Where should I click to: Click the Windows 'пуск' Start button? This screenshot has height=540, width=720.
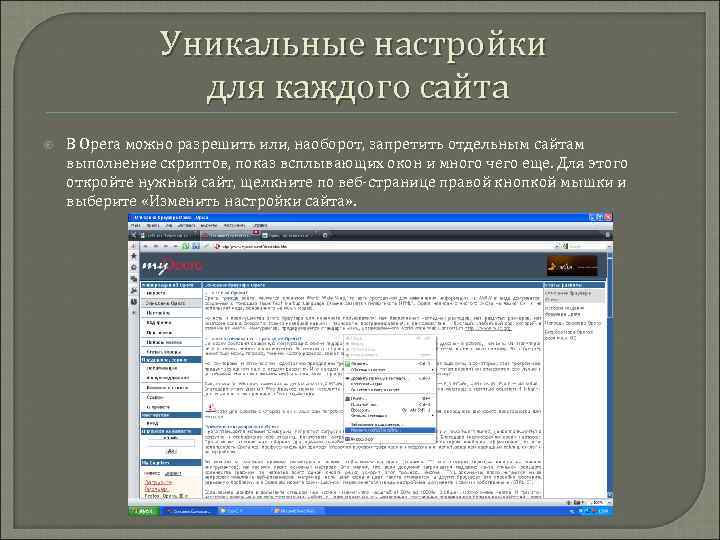(x=143, y=511)
